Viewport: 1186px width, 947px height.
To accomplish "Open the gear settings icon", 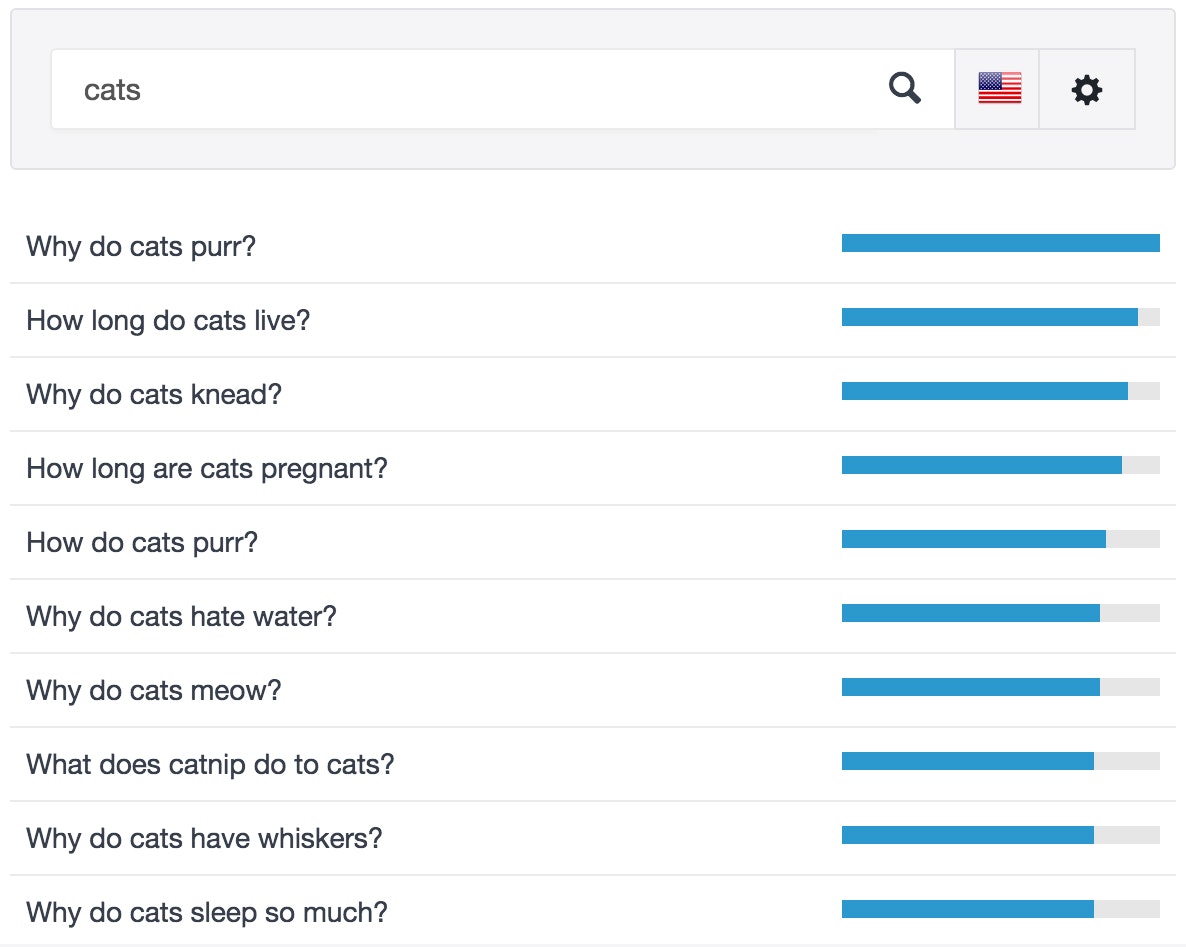I will tap(1087, 90).
